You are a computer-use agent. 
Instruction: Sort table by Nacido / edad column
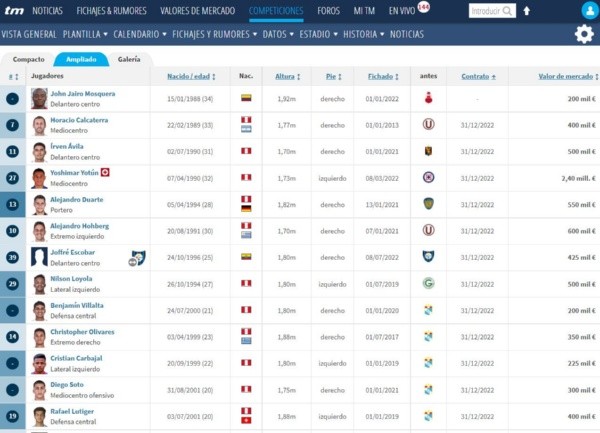click(191, 77)
